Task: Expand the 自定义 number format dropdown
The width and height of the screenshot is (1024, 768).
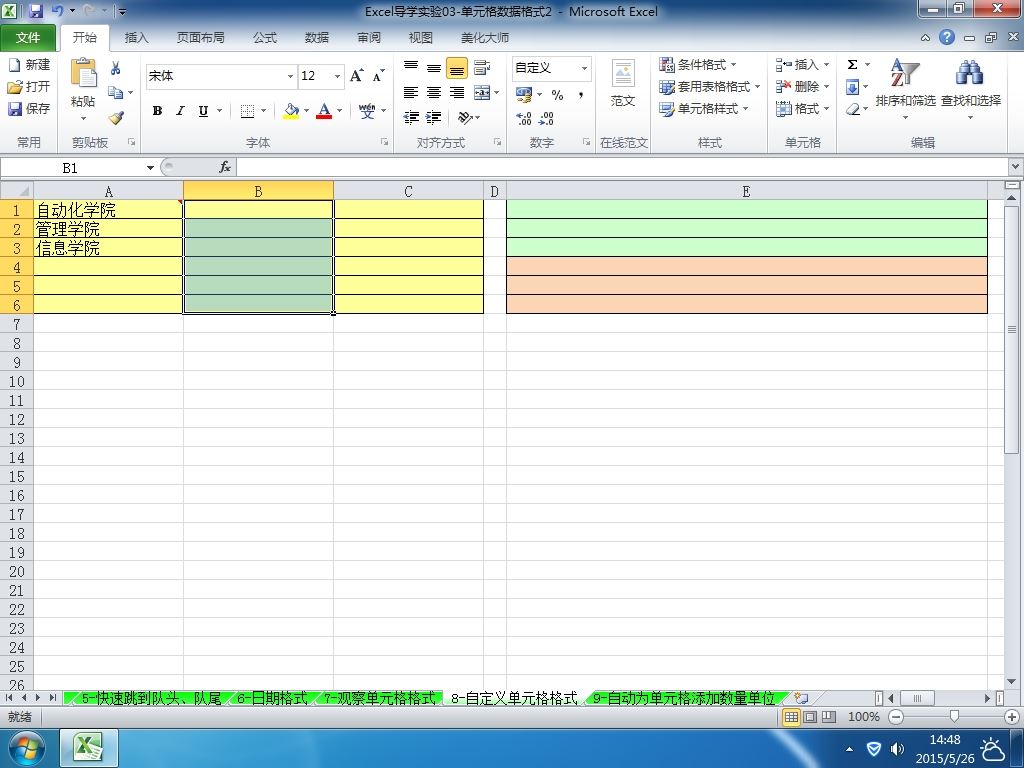Action: [x=584, y=68]
